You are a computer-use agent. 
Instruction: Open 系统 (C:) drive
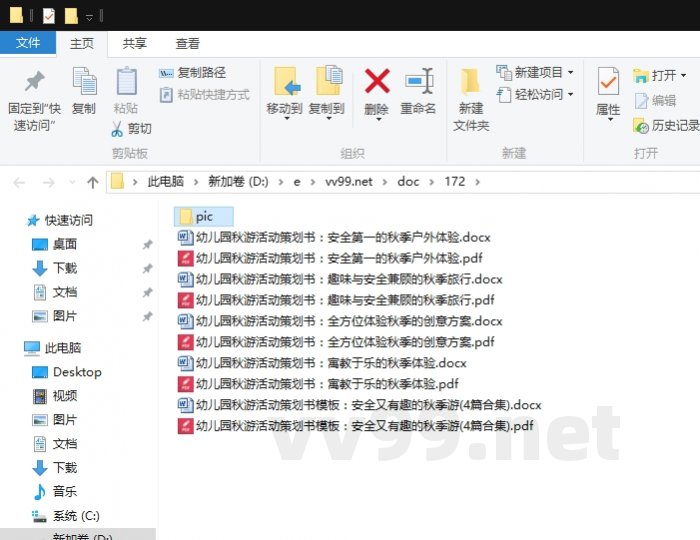66,516
